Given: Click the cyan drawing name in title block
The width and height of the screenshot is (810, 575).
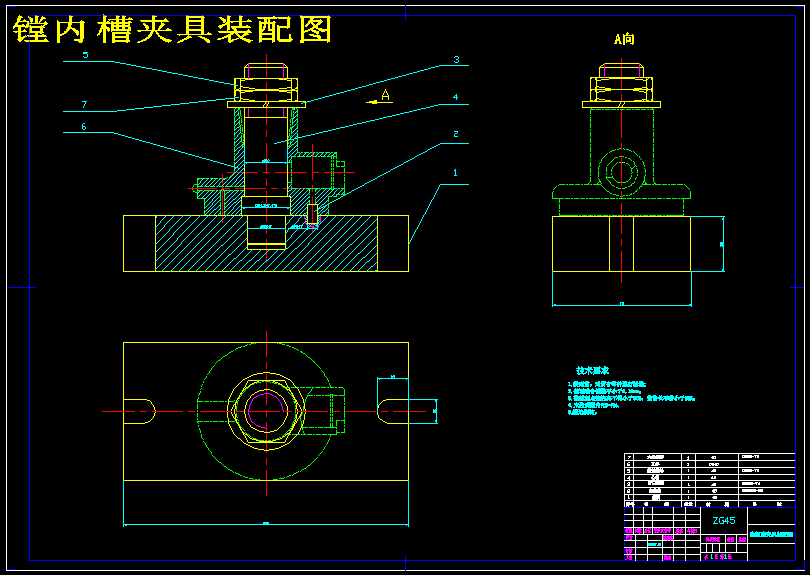Looking at the screenshot, I should pos(771,535).
